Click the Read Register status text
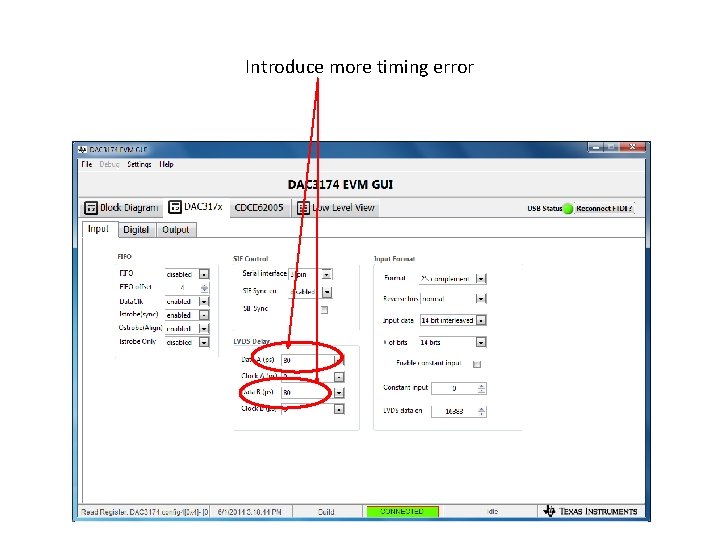 (145, 512)
